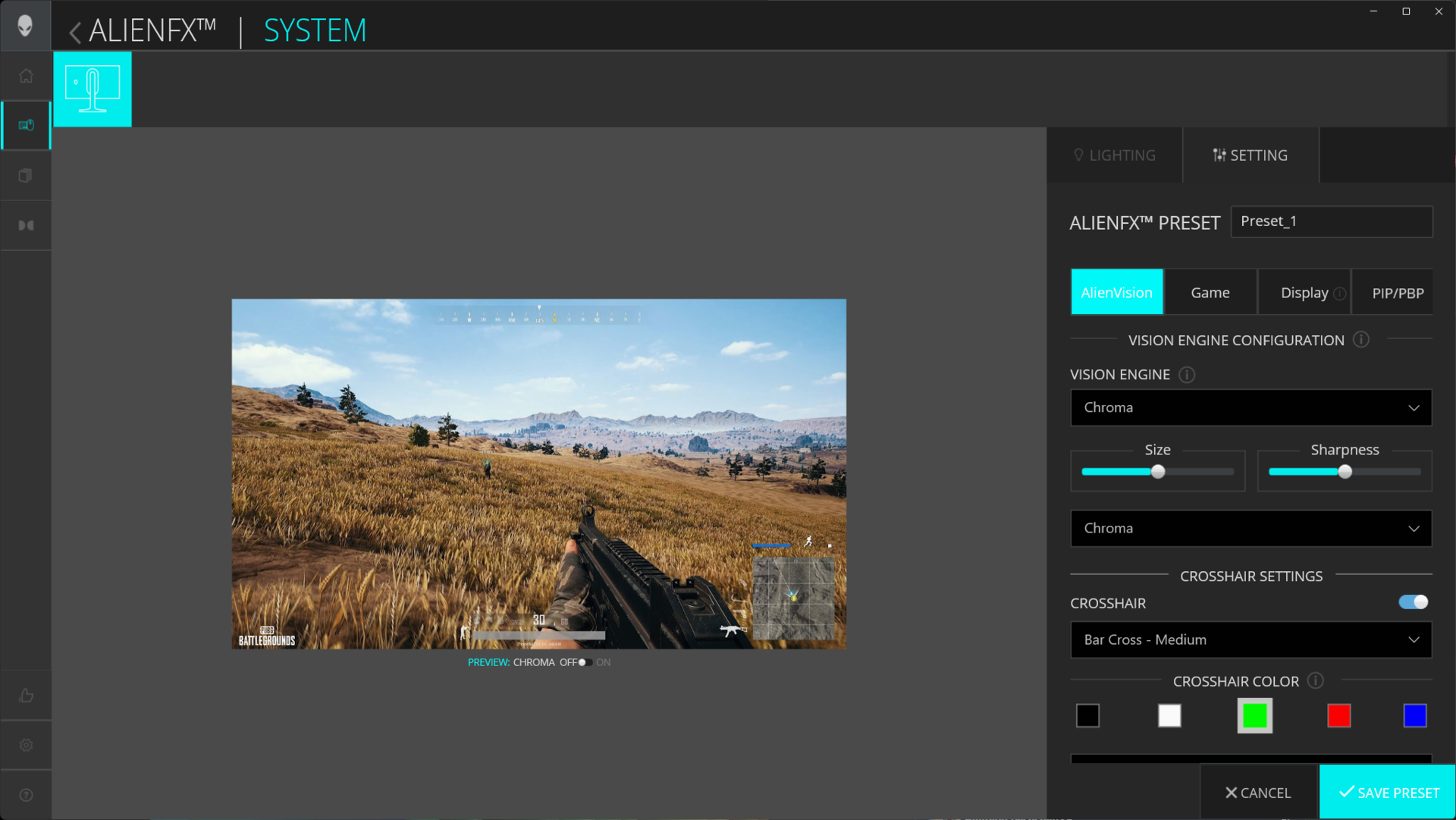This screenshot has width=1456, height=820.
Task: Click the CANCEL button
Action: pos(1258,793)
